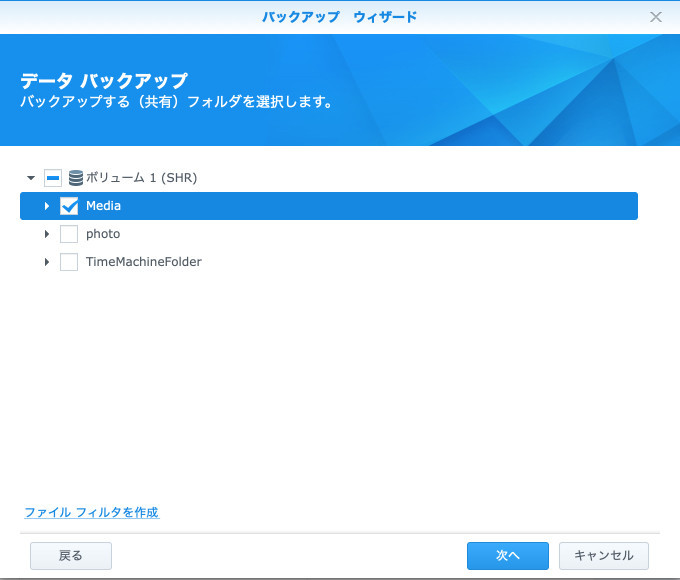Select the TimeMachineFolder name

point(144,262)
